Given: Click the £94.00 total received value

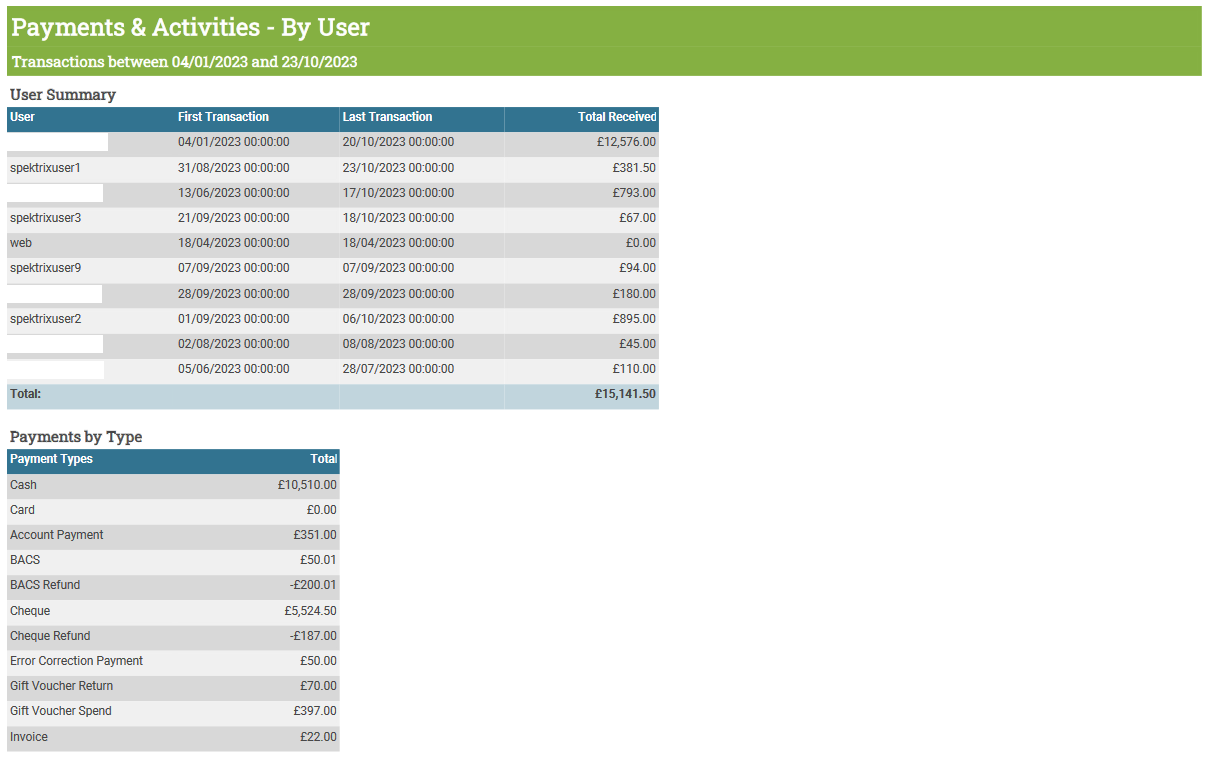Looking at the screenshot, I should 637,268.
